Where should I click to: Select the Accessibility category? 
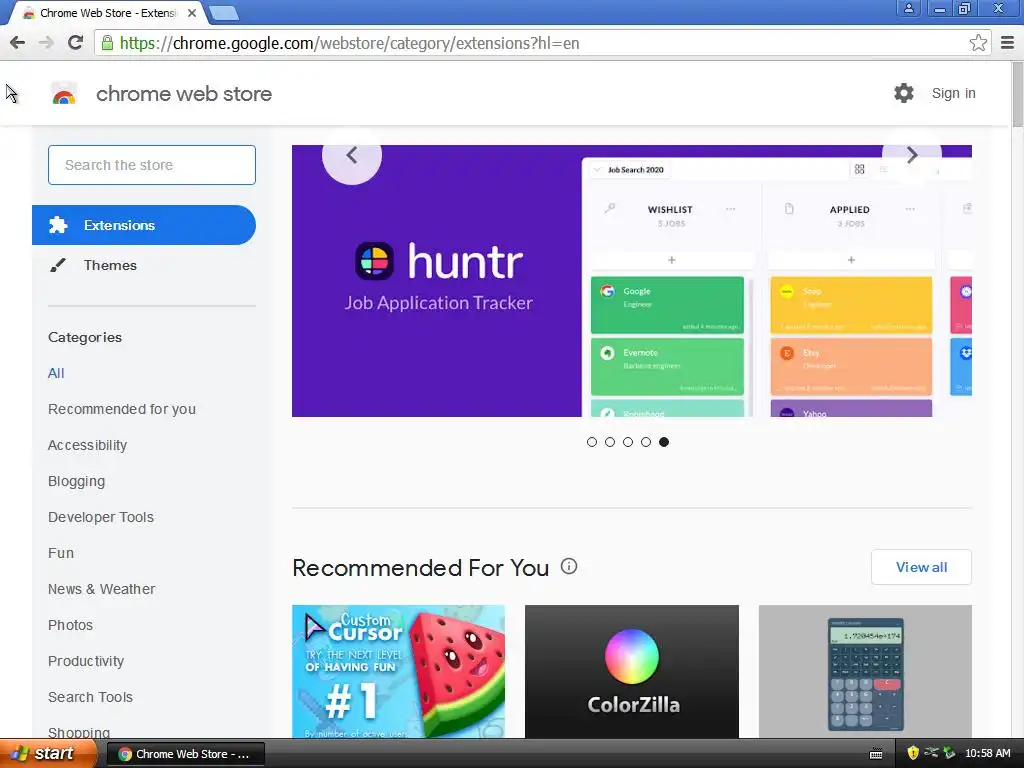(88, 445)
